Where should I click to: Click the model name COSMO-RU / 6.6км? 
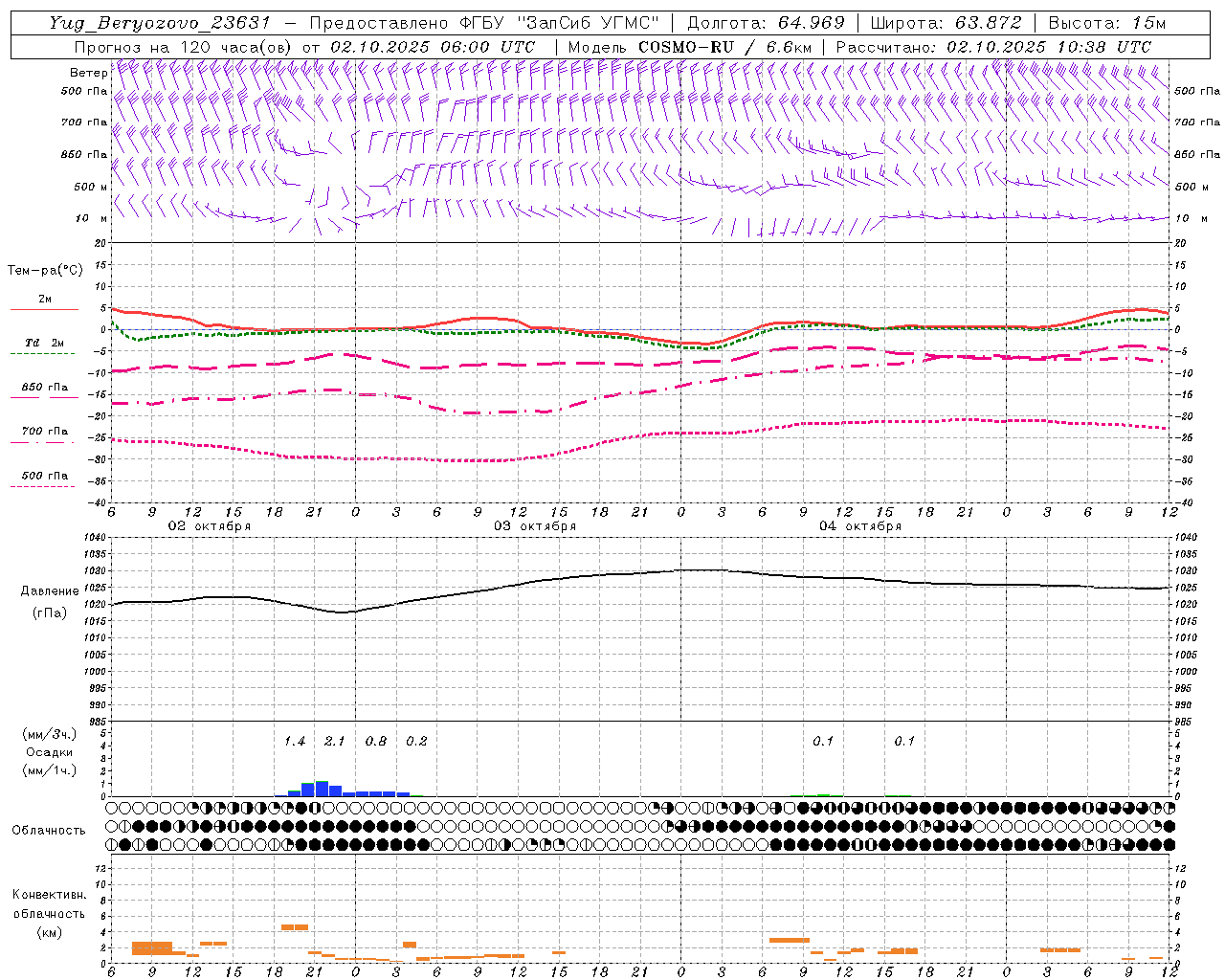tap(724, 47)
